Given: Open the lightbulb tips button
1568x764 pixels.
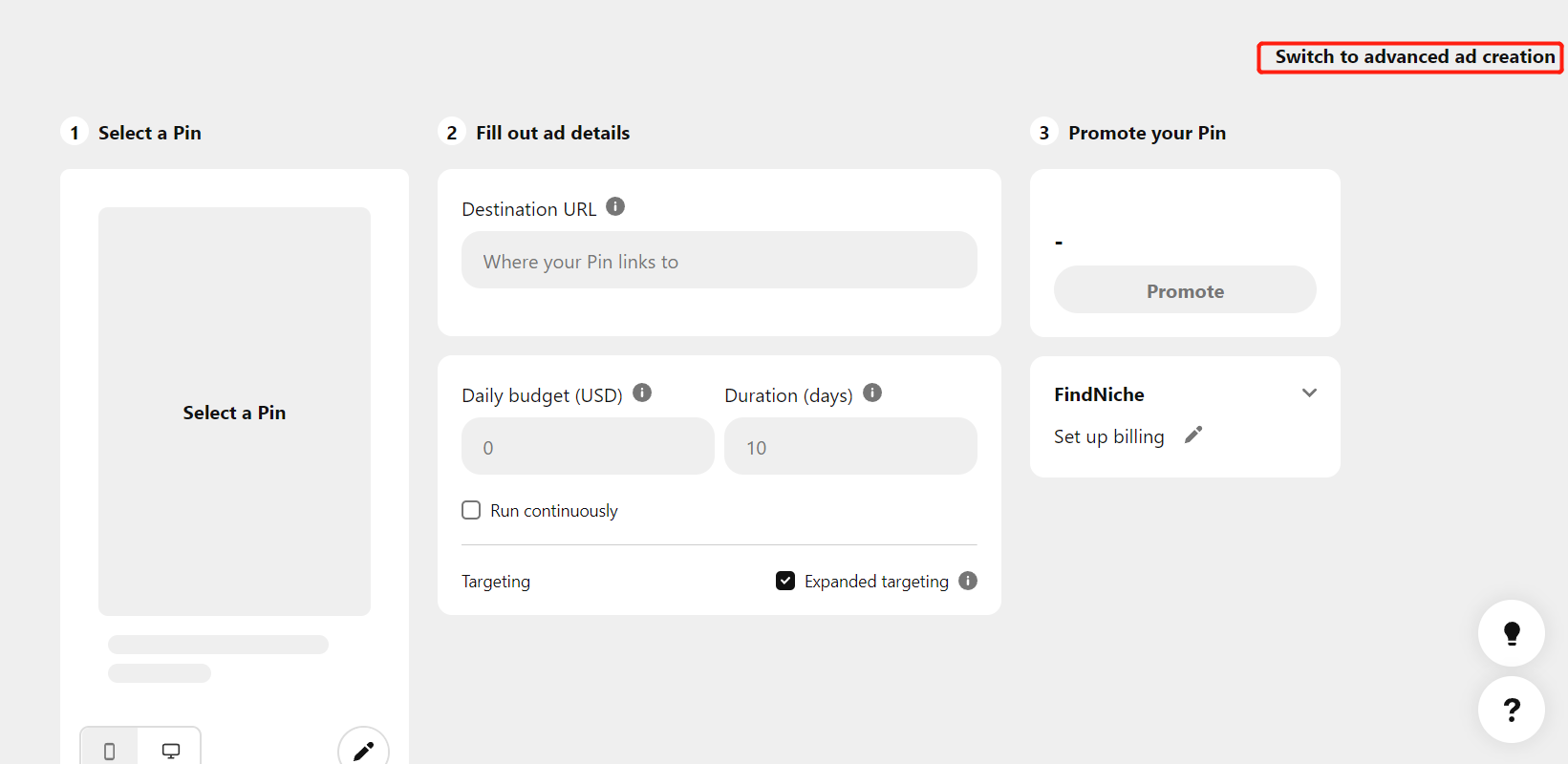Looking at the screenshot, I should pos(1512,633).
